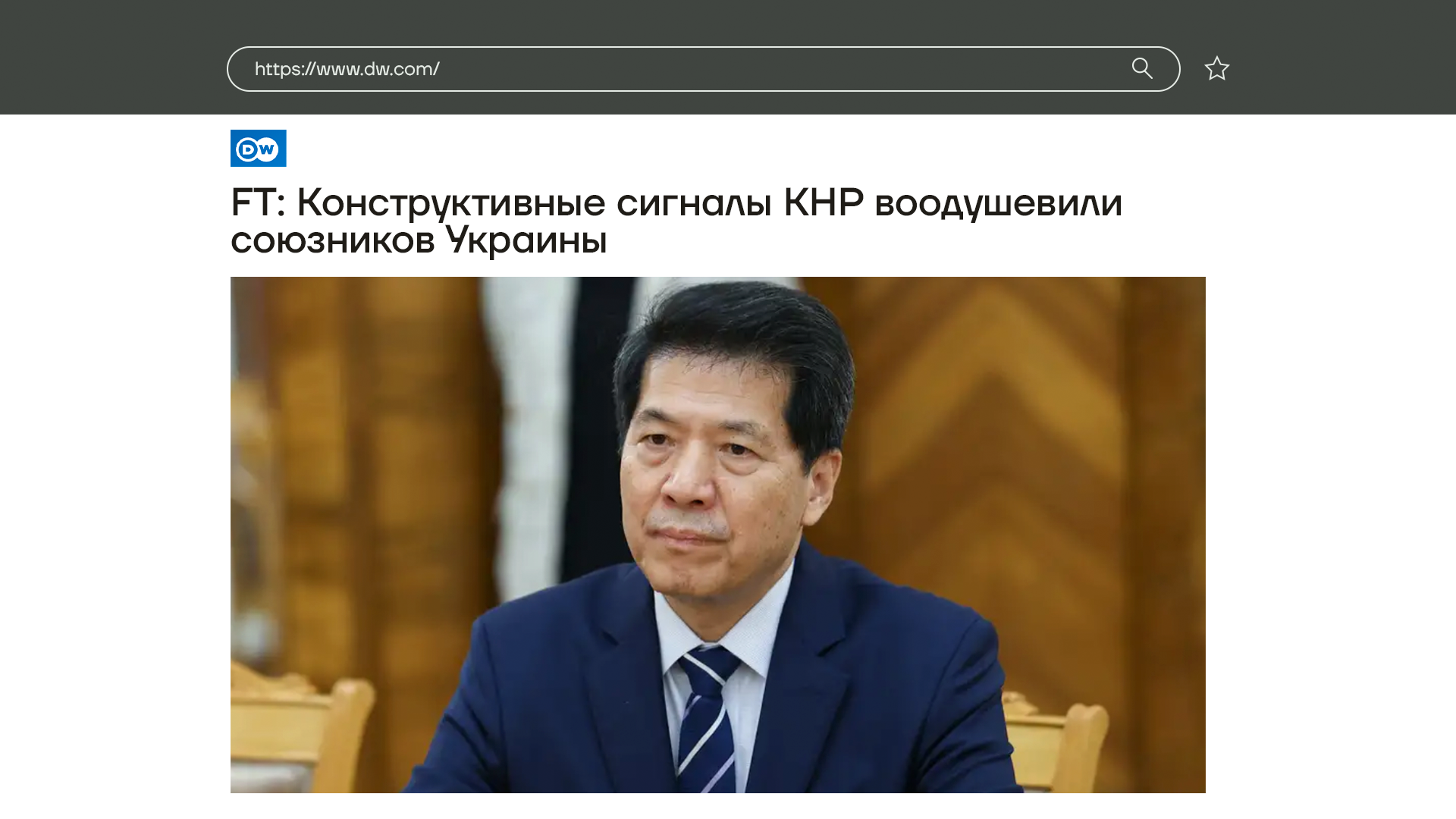
Task: Open the headline about Конструктивные сигналы КНР
Action: 676,221
